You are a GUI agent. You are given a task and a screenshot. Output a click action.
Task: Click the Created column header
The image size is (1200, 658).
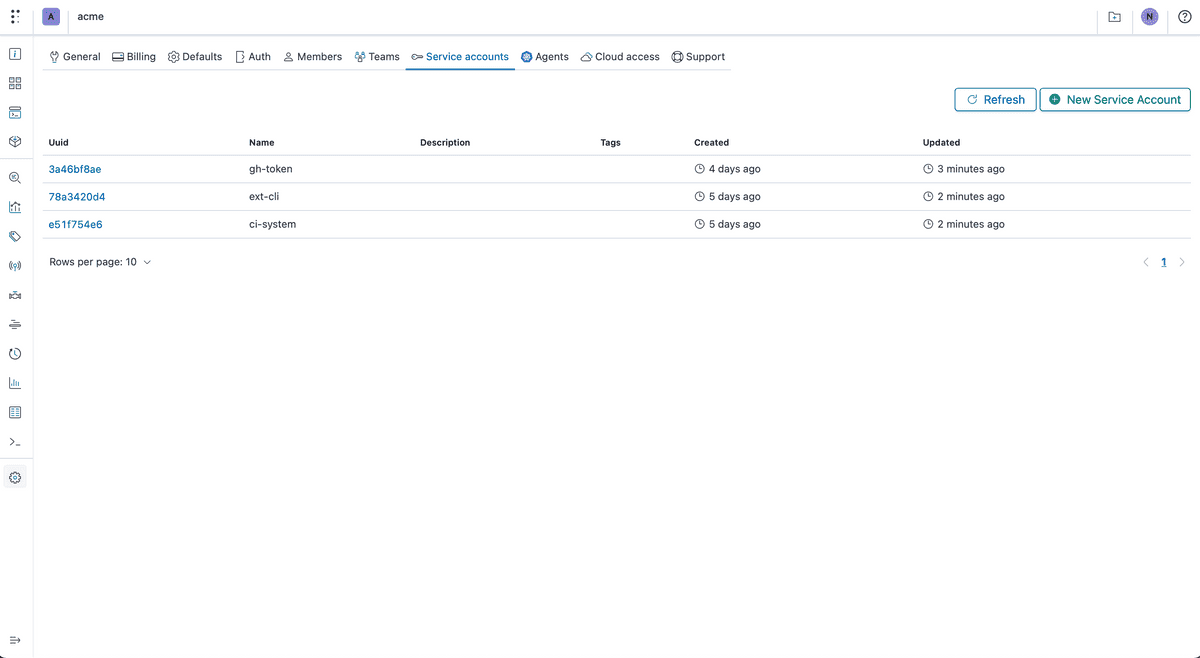(712, 143)
